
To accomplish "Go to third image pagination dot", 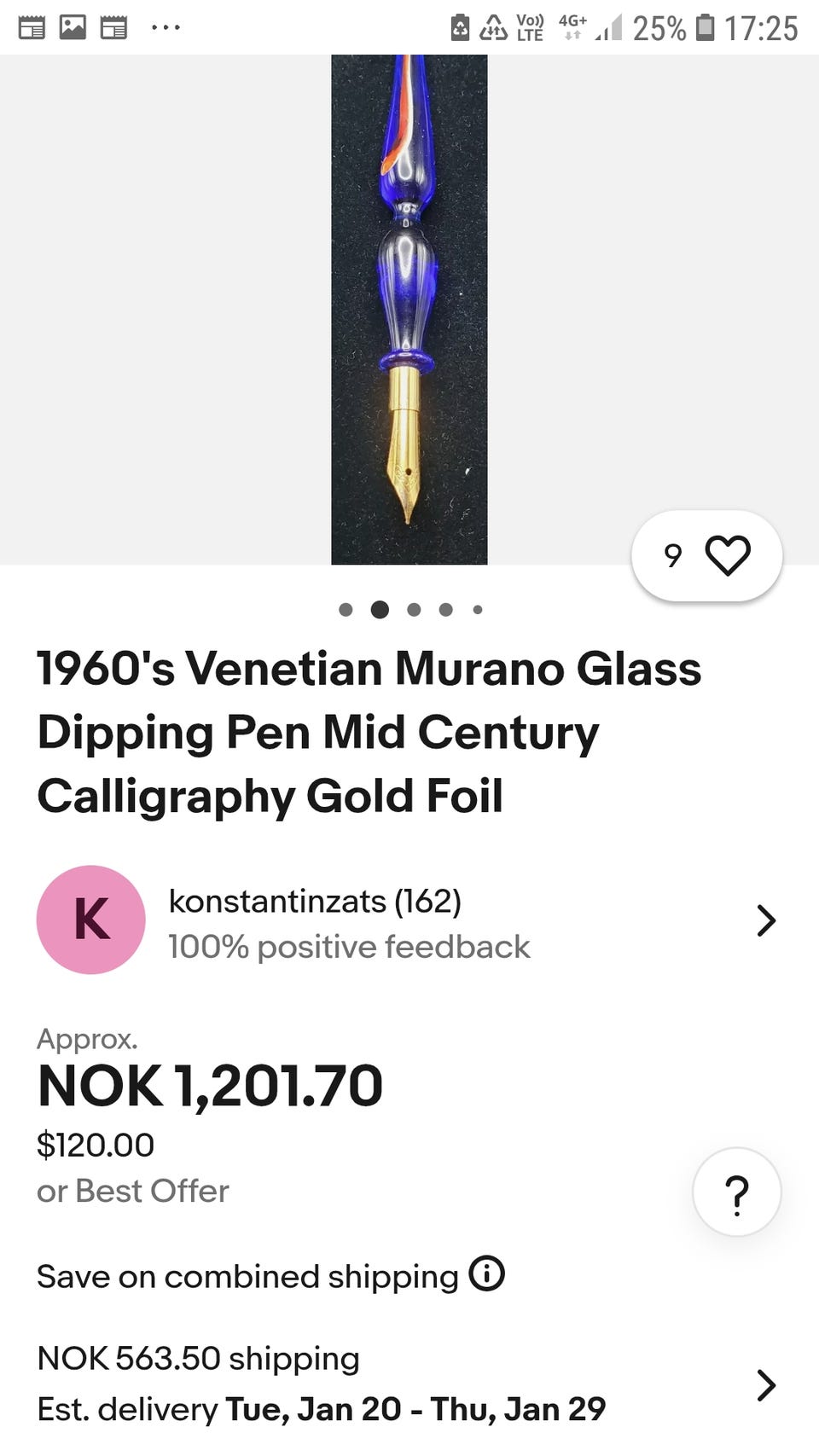I will pyautogui.click(x=414, y=610).
